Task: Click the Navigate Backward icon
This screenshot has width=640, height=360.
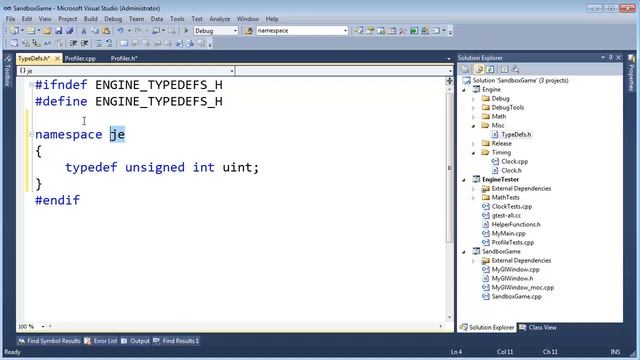Action: (156, 31)
